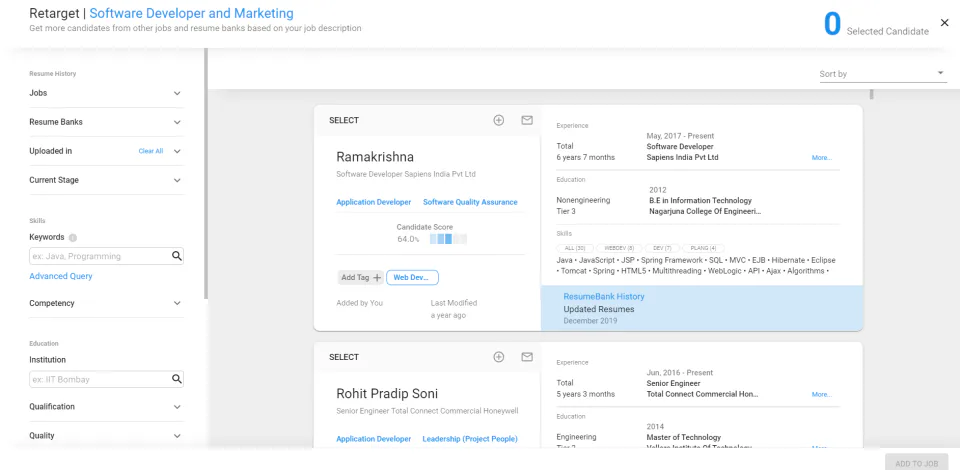Viewport: 960px width, 470px height.
Task: Click the Institution search magnifier icon
Action: coord(177,379)
